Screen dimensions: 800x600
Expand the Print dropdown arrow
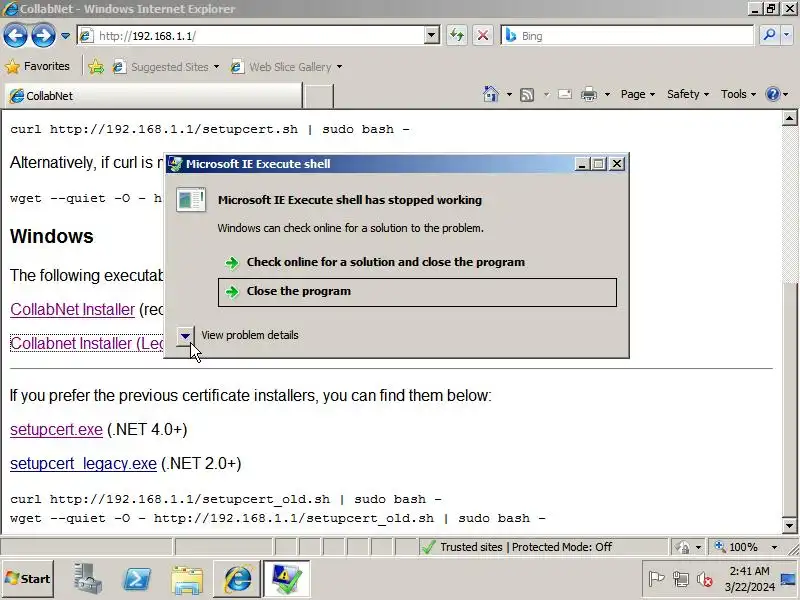pyautogui.click(x=607, y=94)
